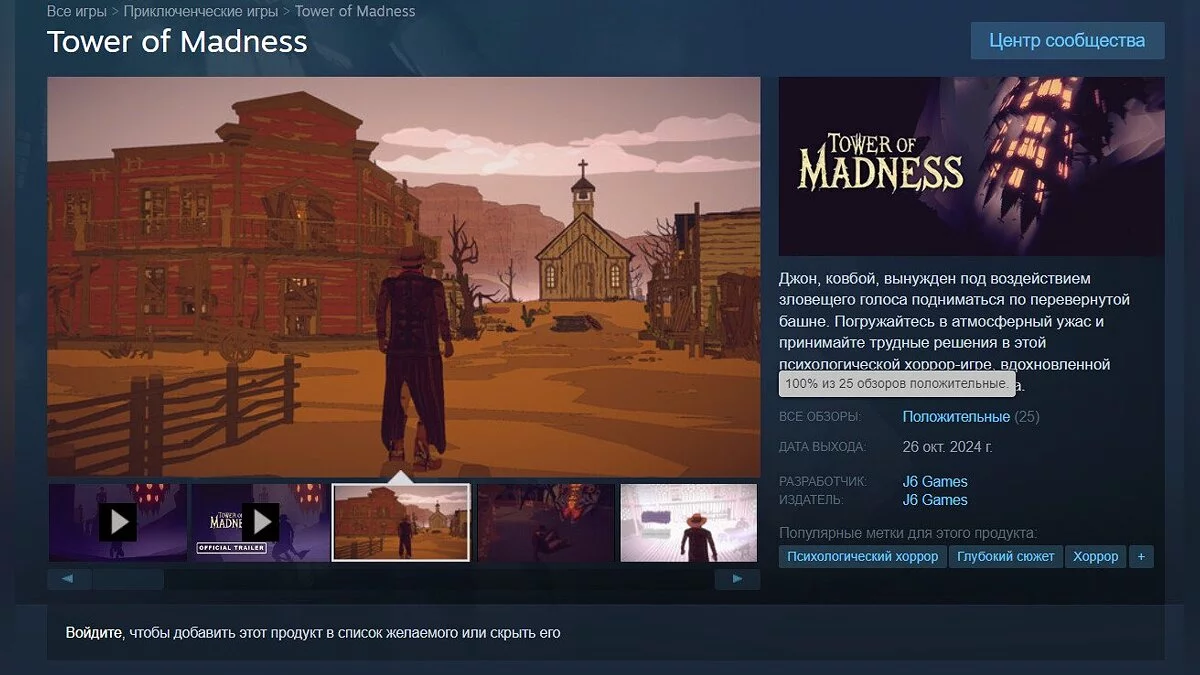This screenshot has width=1200, height=675.
Task: Click the thumbnail strip scrollbar handle
Action: [129, 579]
